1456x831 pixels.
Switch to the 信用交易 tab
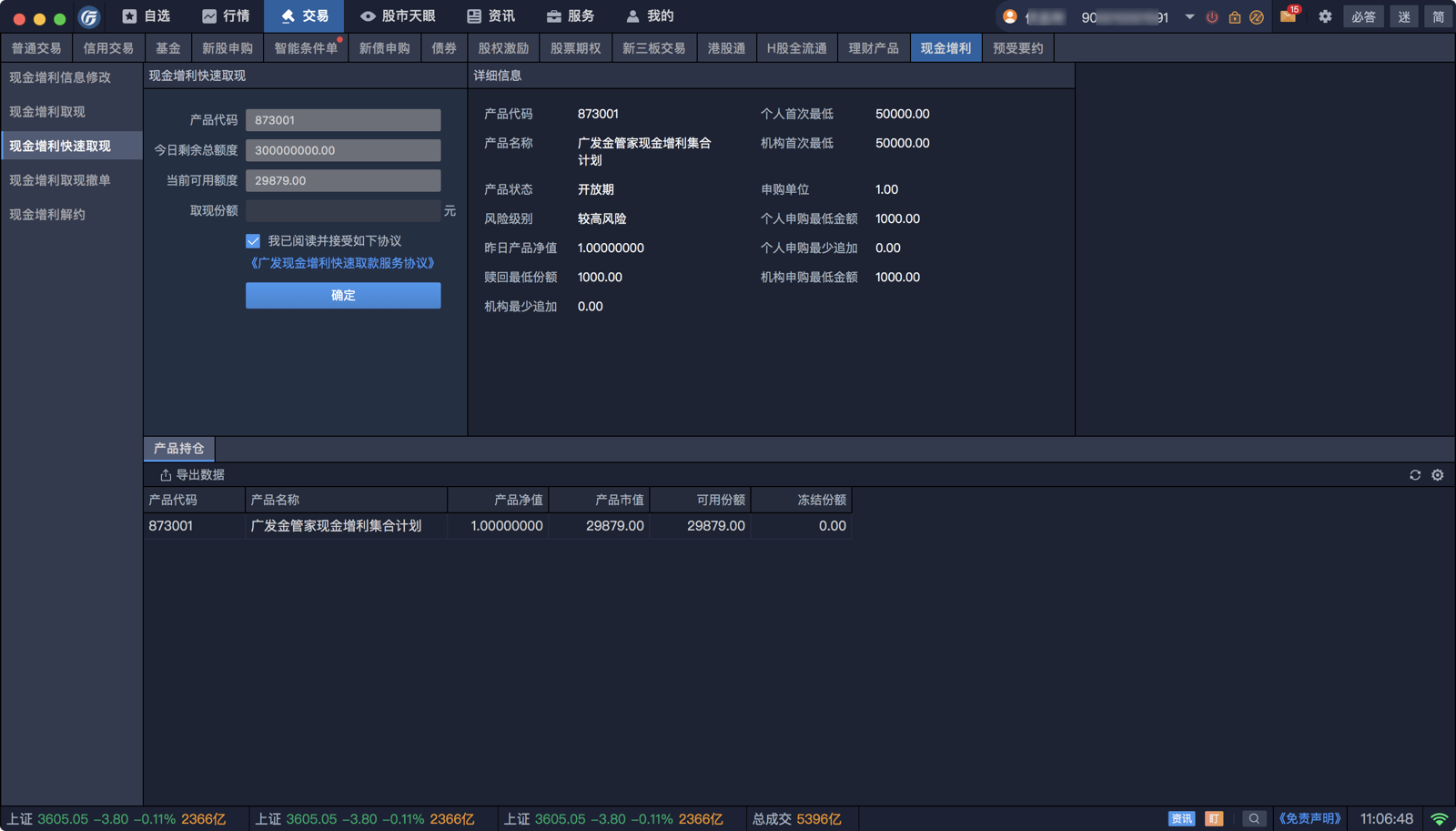108,48
